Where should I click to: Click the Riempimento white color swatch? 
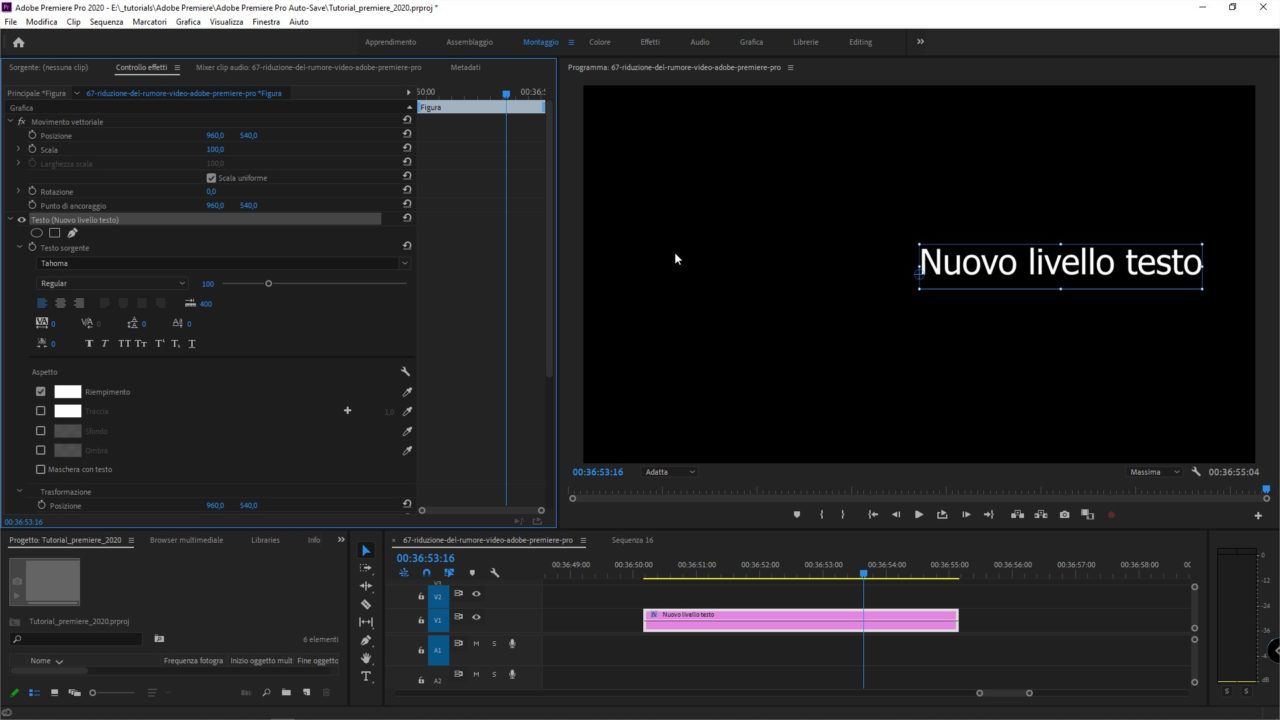(x=67, y=391)
